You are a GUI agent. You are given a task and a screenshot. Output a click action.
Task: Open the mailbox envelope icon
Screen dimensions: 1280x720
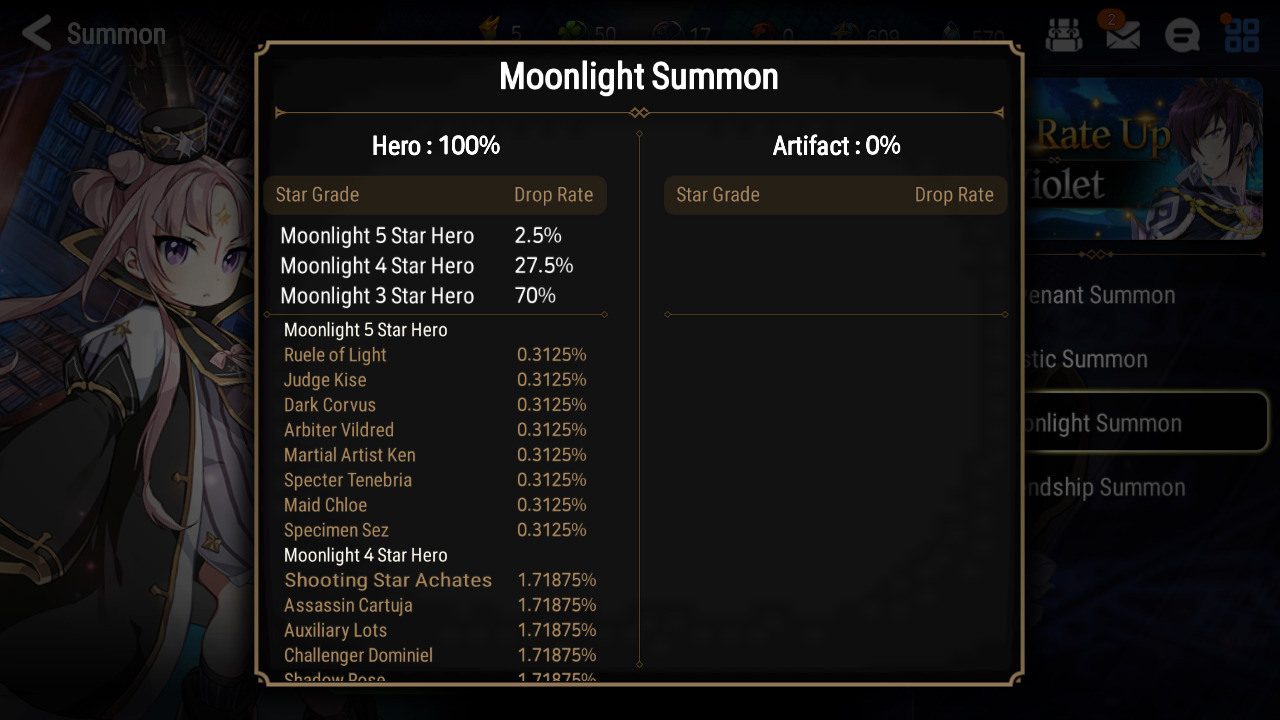coord(1123,36)
